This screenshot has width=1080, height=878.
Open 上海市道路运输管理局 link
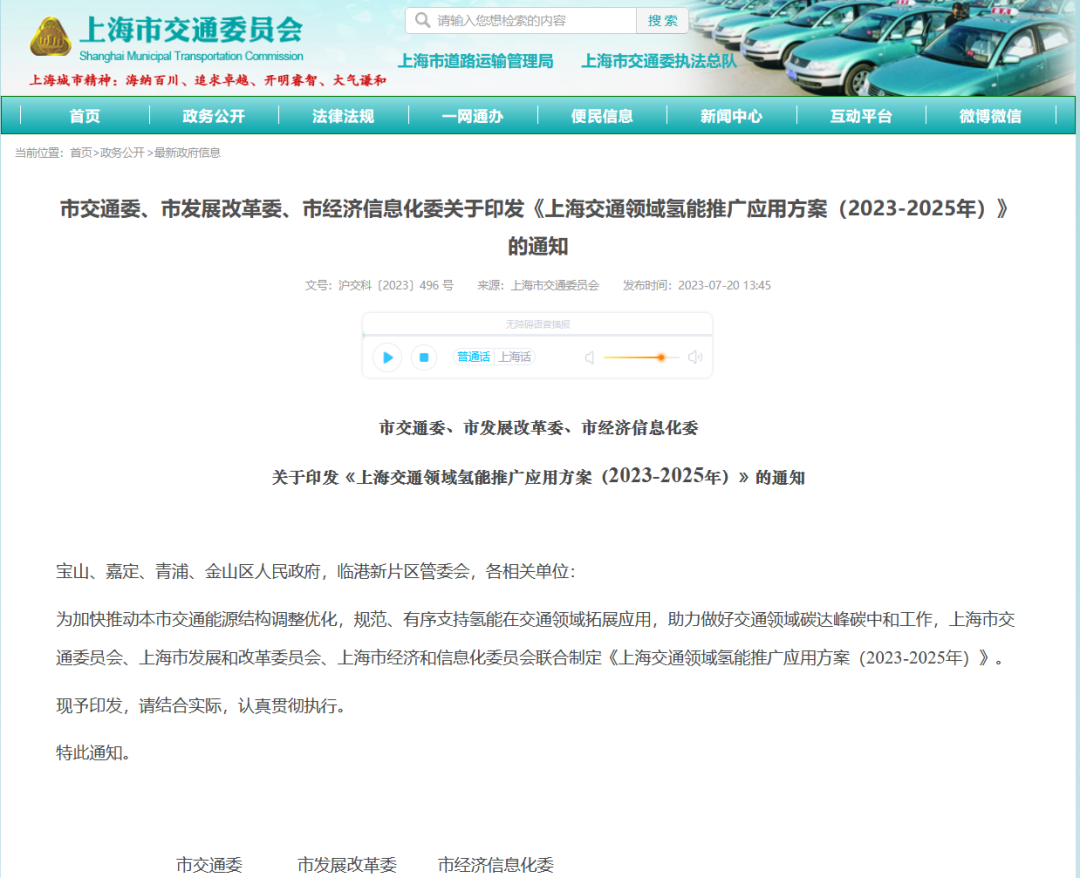(x=475, y=61)
